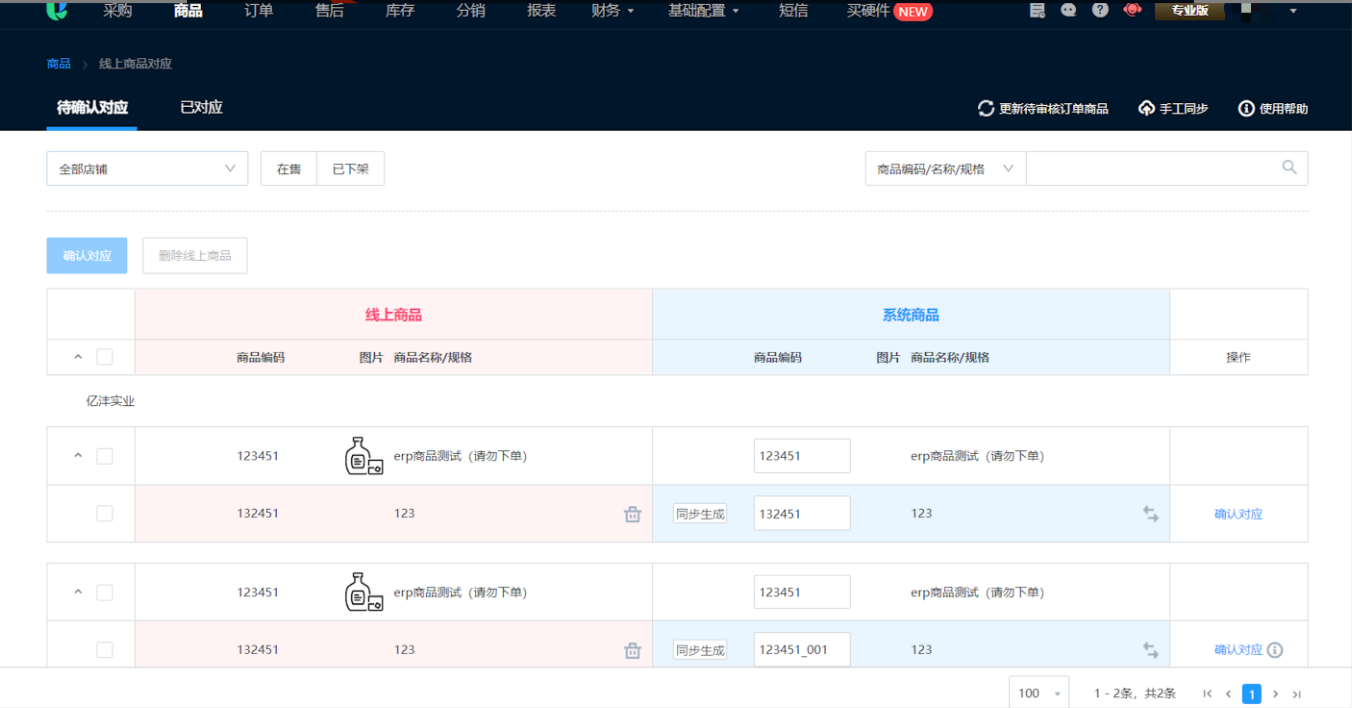Click the system product code field 123451_001
This screenshot has height=708, width=1352.
coord(801,650)
